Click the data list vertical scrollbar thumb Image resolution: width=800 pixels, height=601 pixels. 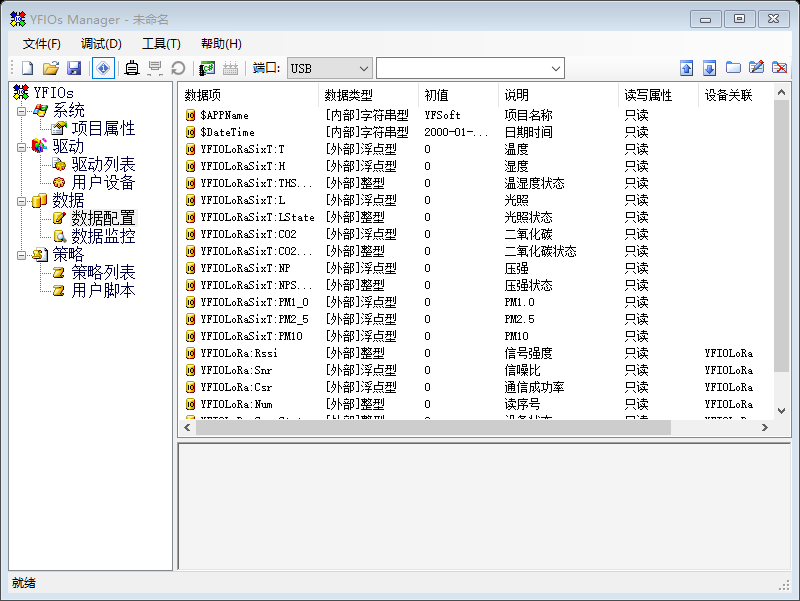coord(781,236)
